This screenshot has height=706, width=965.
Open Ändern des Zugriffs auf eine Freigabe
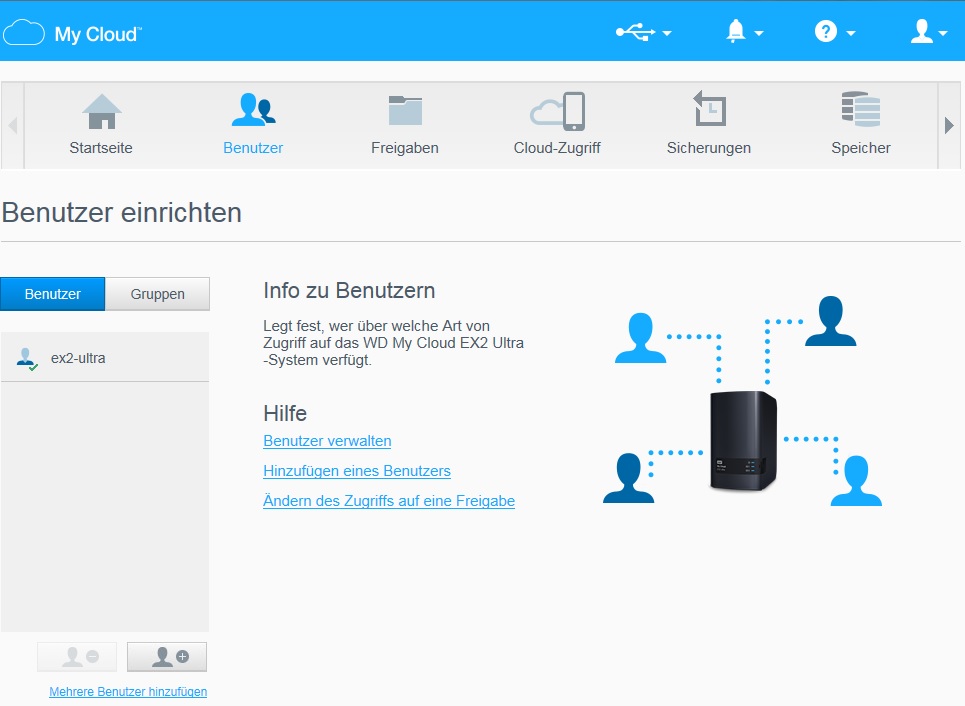(x=388, y=501)
